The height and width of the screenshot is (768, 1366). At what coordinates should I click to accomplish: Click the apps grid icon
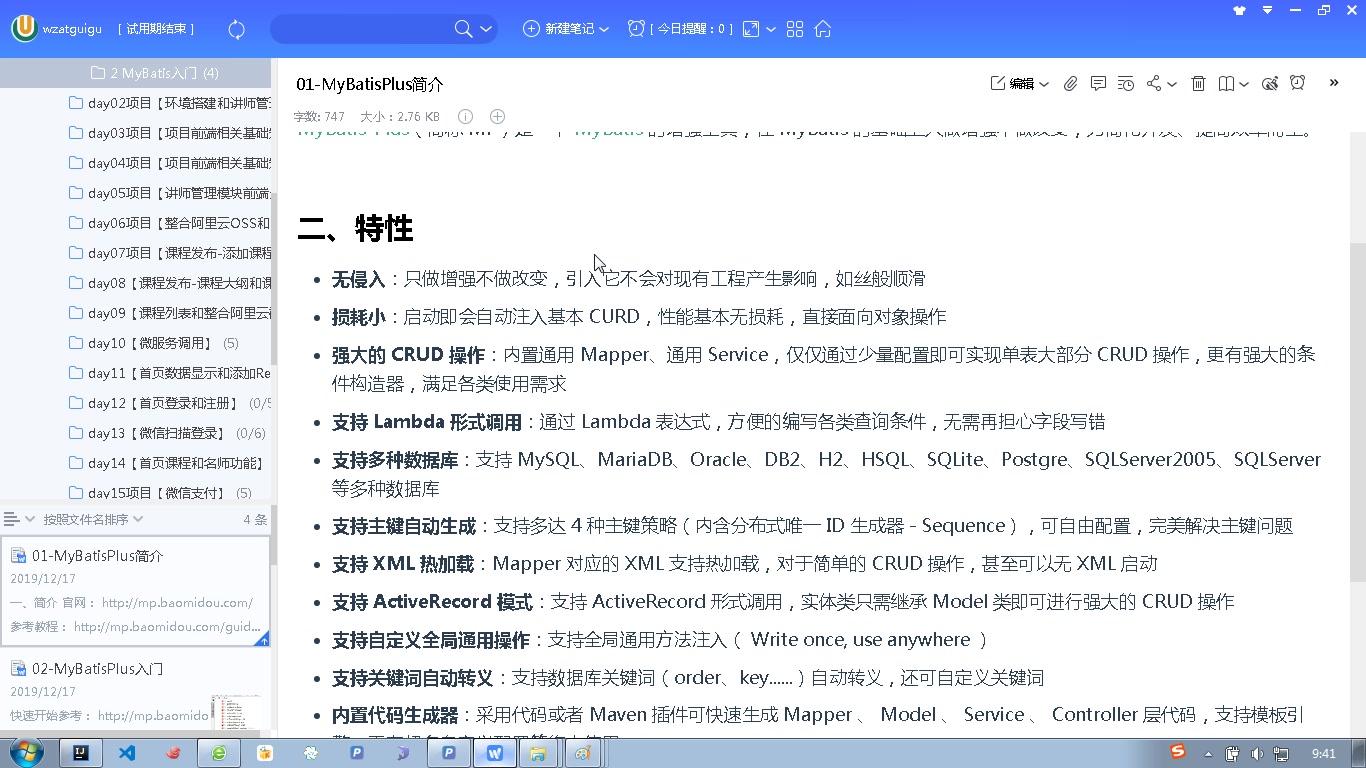795,29
